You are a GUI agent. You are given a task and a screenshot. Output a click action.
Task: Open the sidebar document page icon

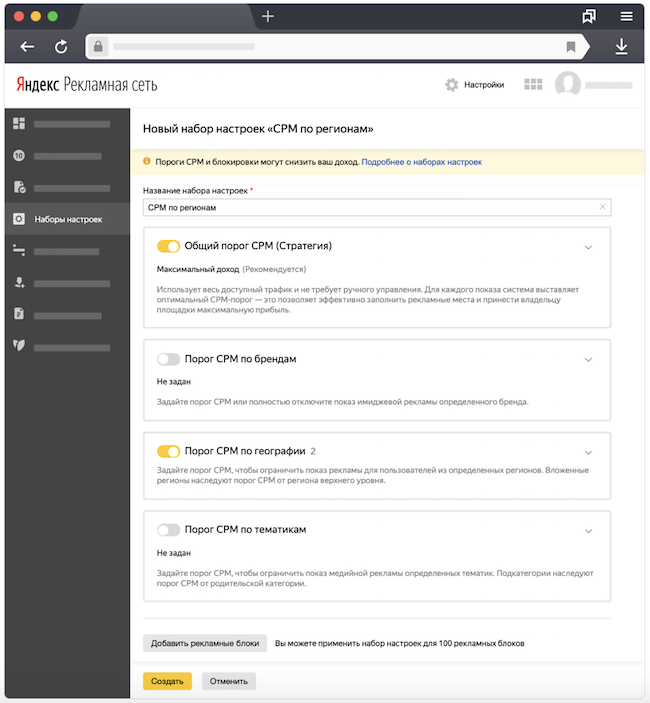click(x=19, y=313)
